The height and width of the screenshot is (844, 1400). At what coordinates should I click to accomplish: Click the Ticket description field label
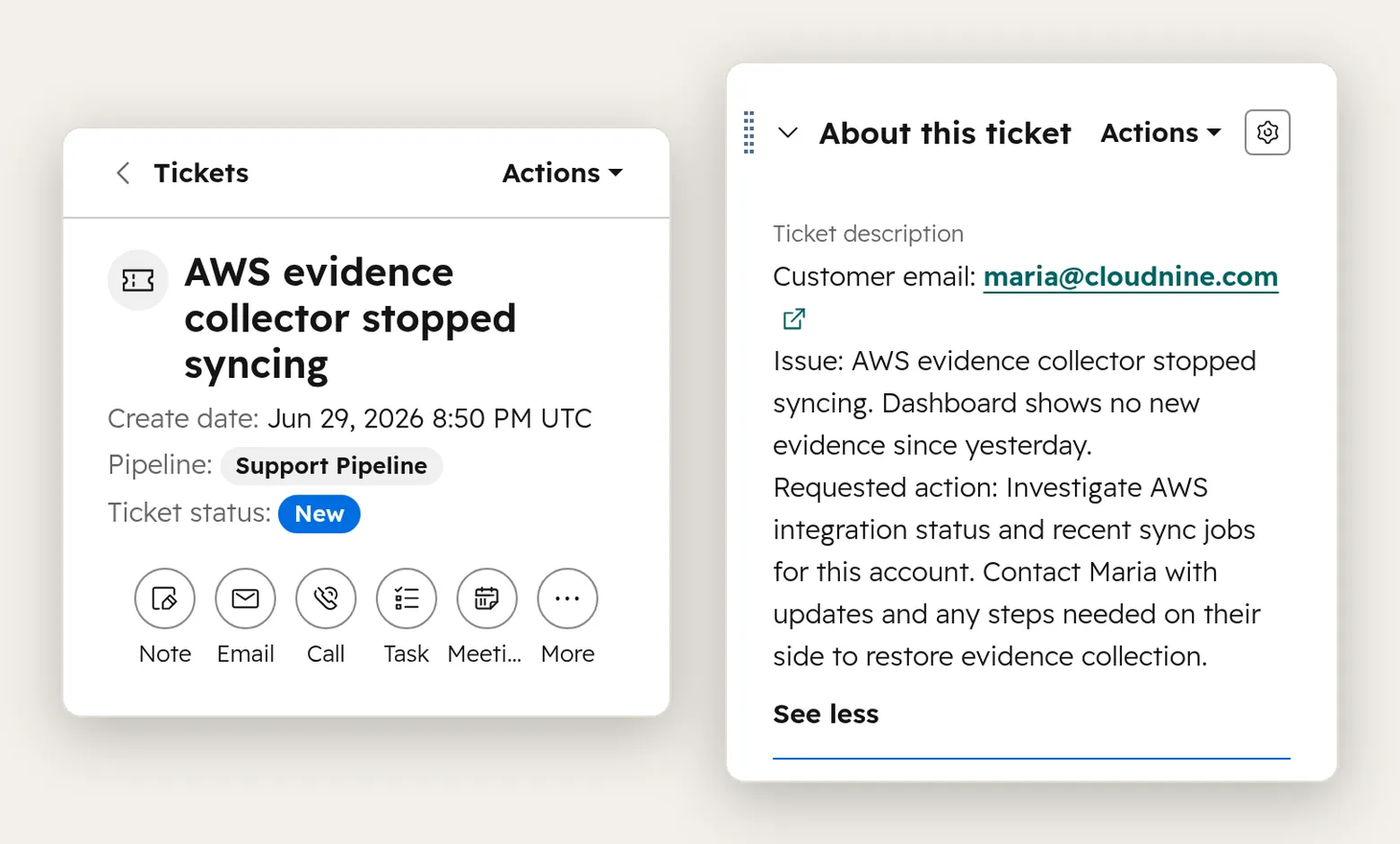868,233
